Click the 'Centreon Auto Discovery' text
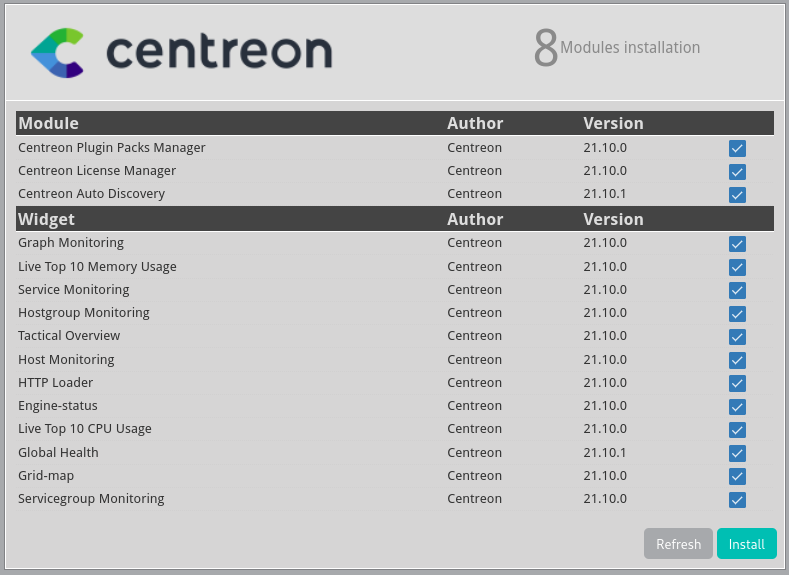Viewport: 789px width, 575px height. [x=92, y=194]
